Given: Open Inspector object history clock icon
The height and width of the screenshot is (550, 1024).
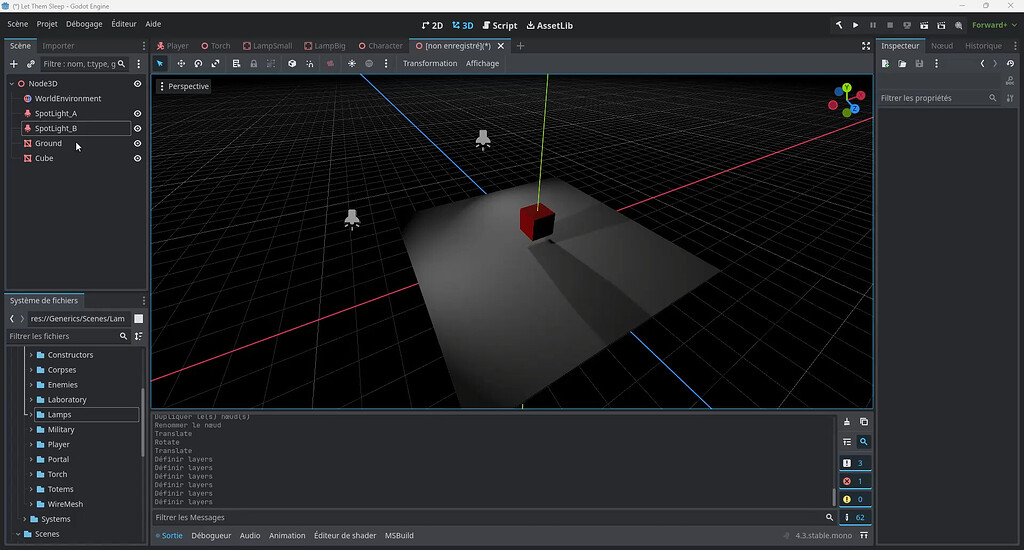Looking at the screenshot, I should pos(1010,64).
